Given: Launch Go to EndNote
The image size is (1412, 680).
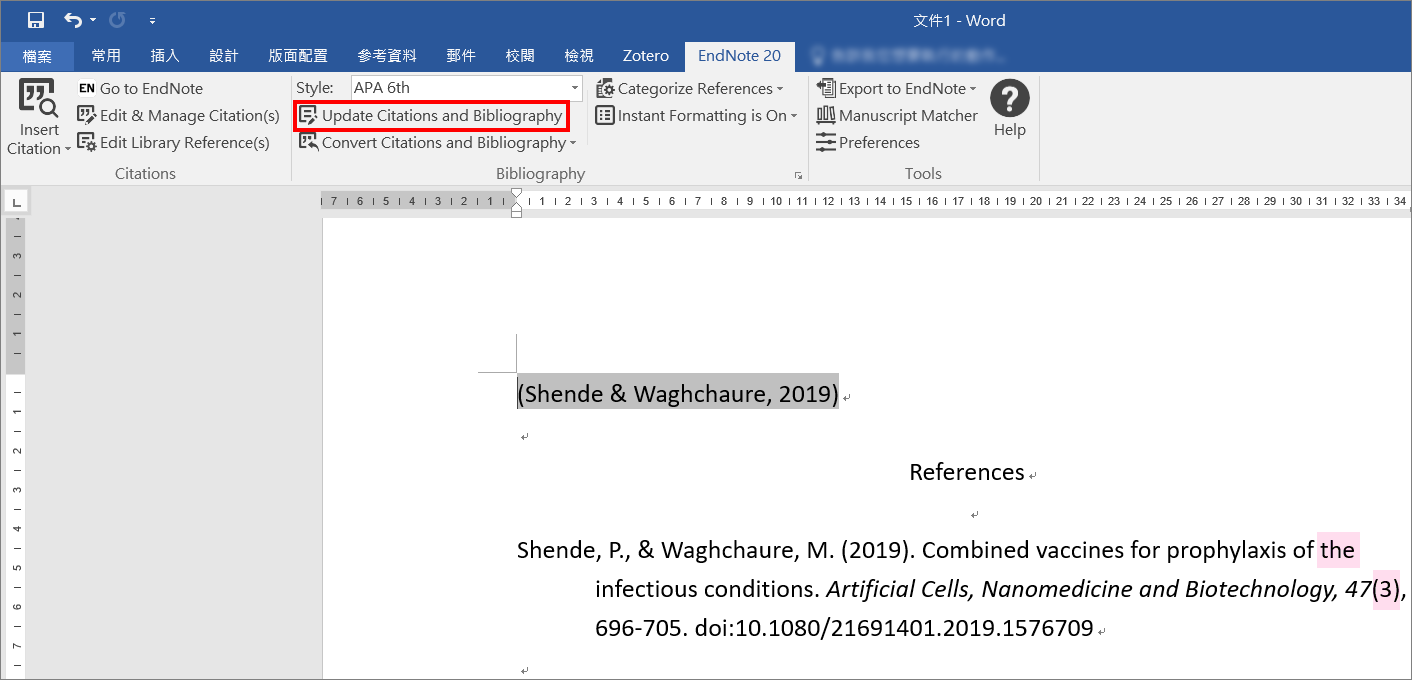Looking at the screenshot, I should pos(140,89).
